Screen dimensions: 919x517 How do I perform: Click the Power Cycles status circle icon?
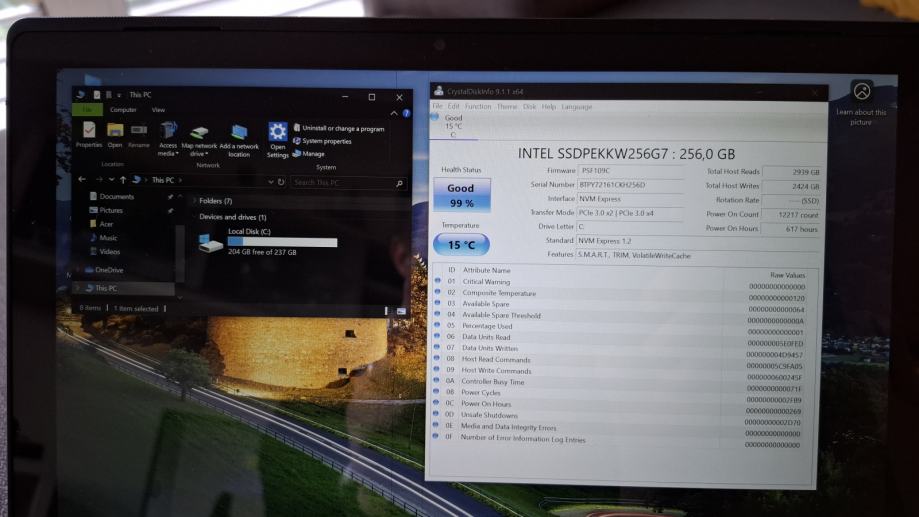pyautogui.click(x=436, y=392)
